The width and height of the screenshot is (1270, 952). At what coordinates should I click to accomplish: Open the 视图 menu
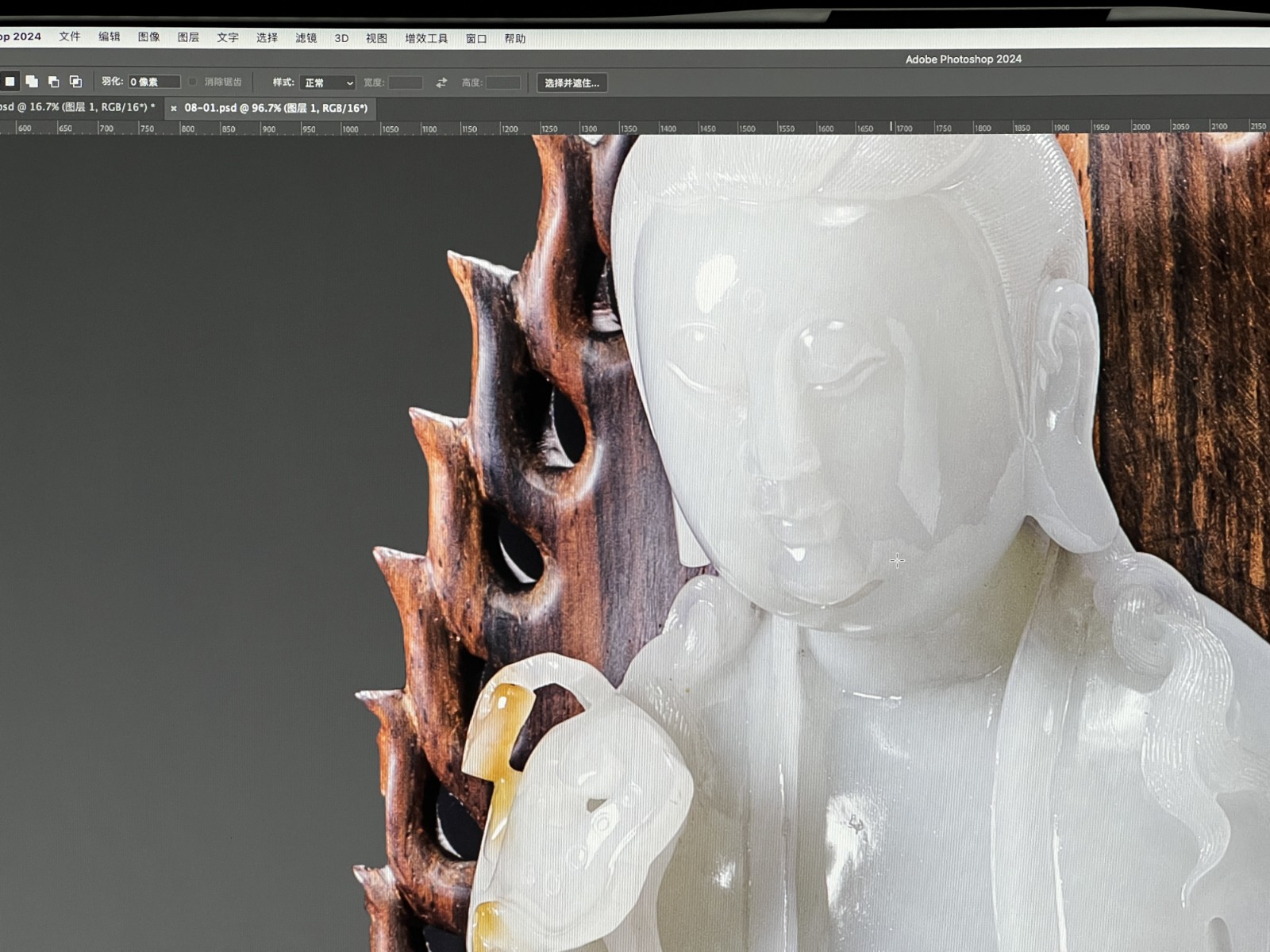click(376, 38)
